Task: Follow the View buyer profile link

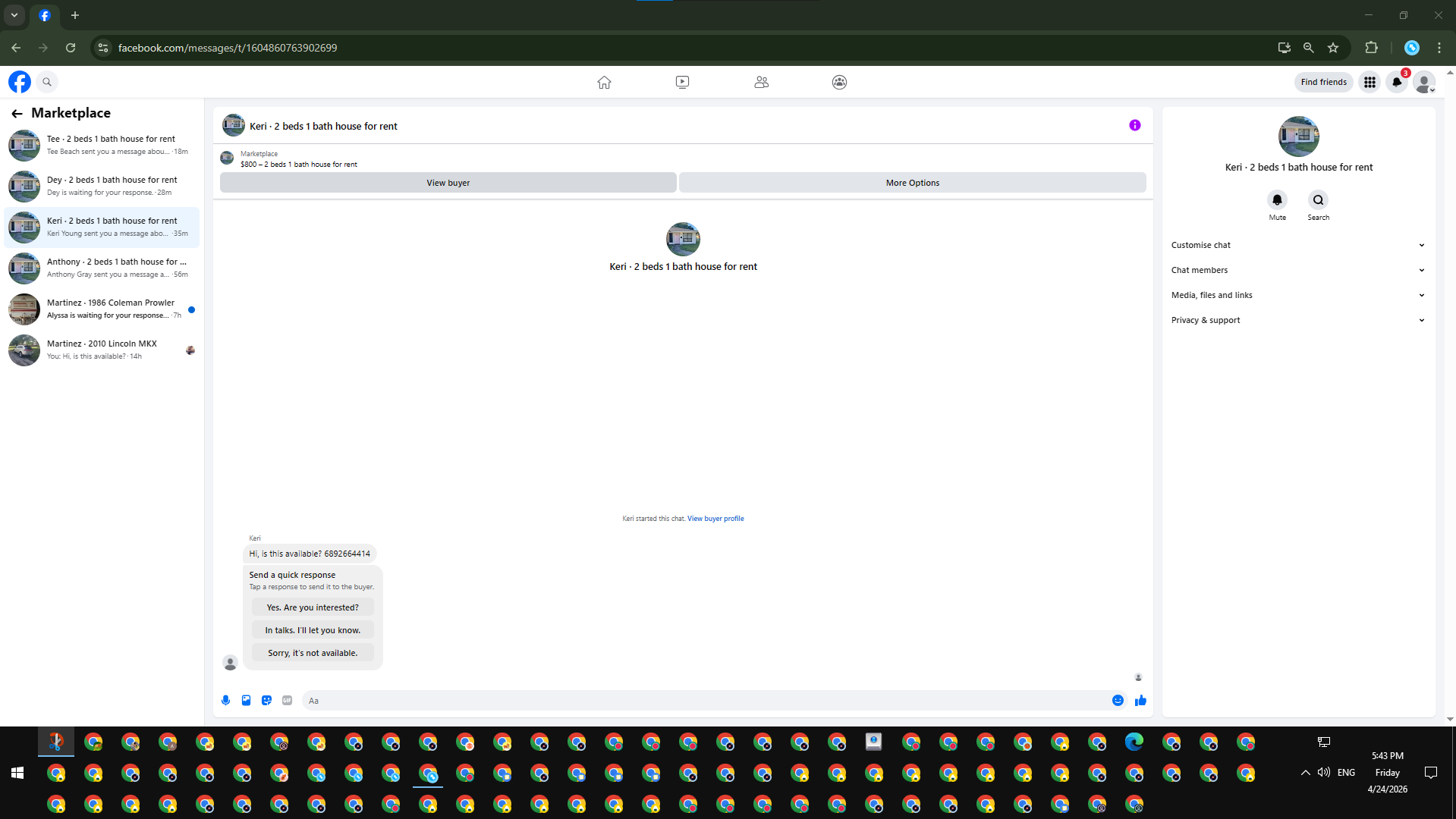Action: pyautogui.click(x=715, y=519)
